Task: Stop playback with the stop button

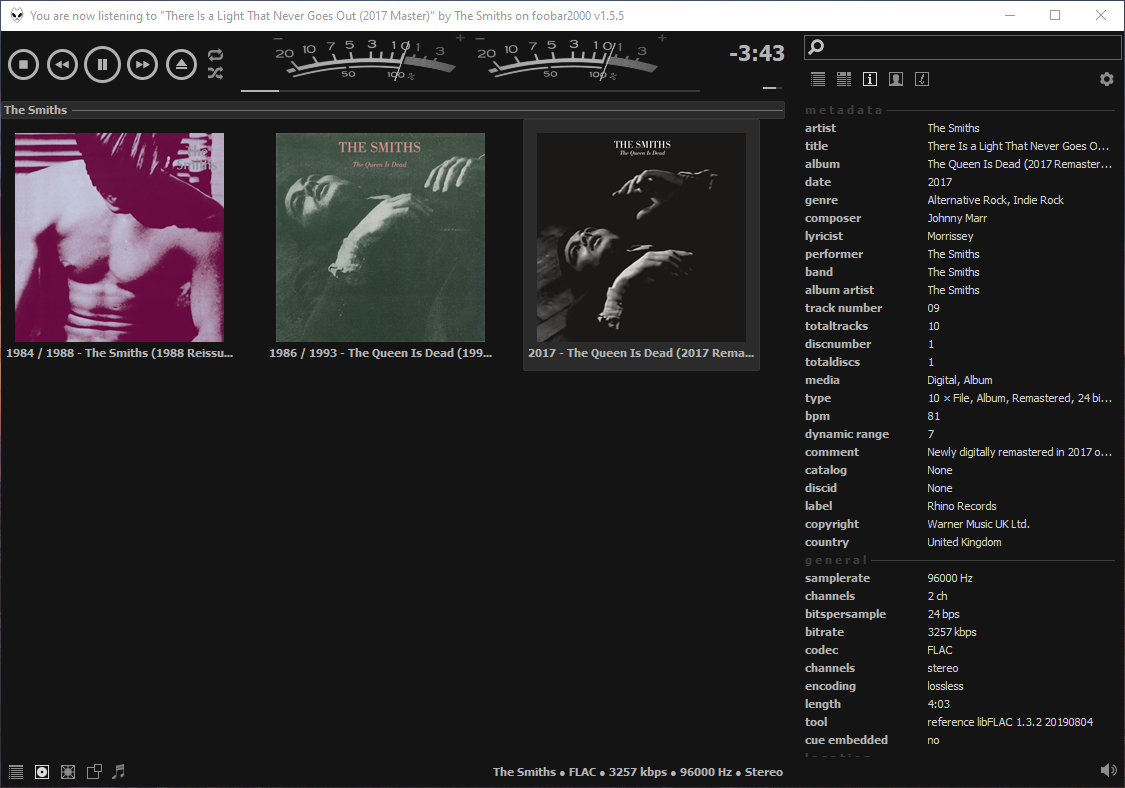Action: [x=24, y=65]
